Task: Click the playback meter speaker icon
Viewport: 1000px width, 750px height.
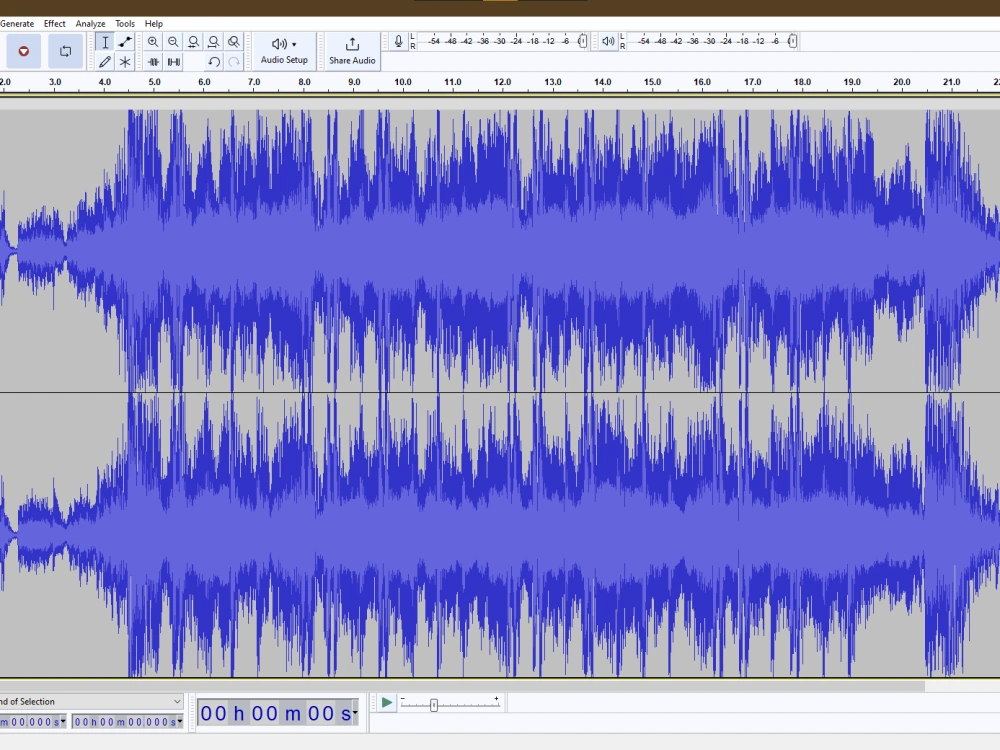Action: tap(608, 41)
